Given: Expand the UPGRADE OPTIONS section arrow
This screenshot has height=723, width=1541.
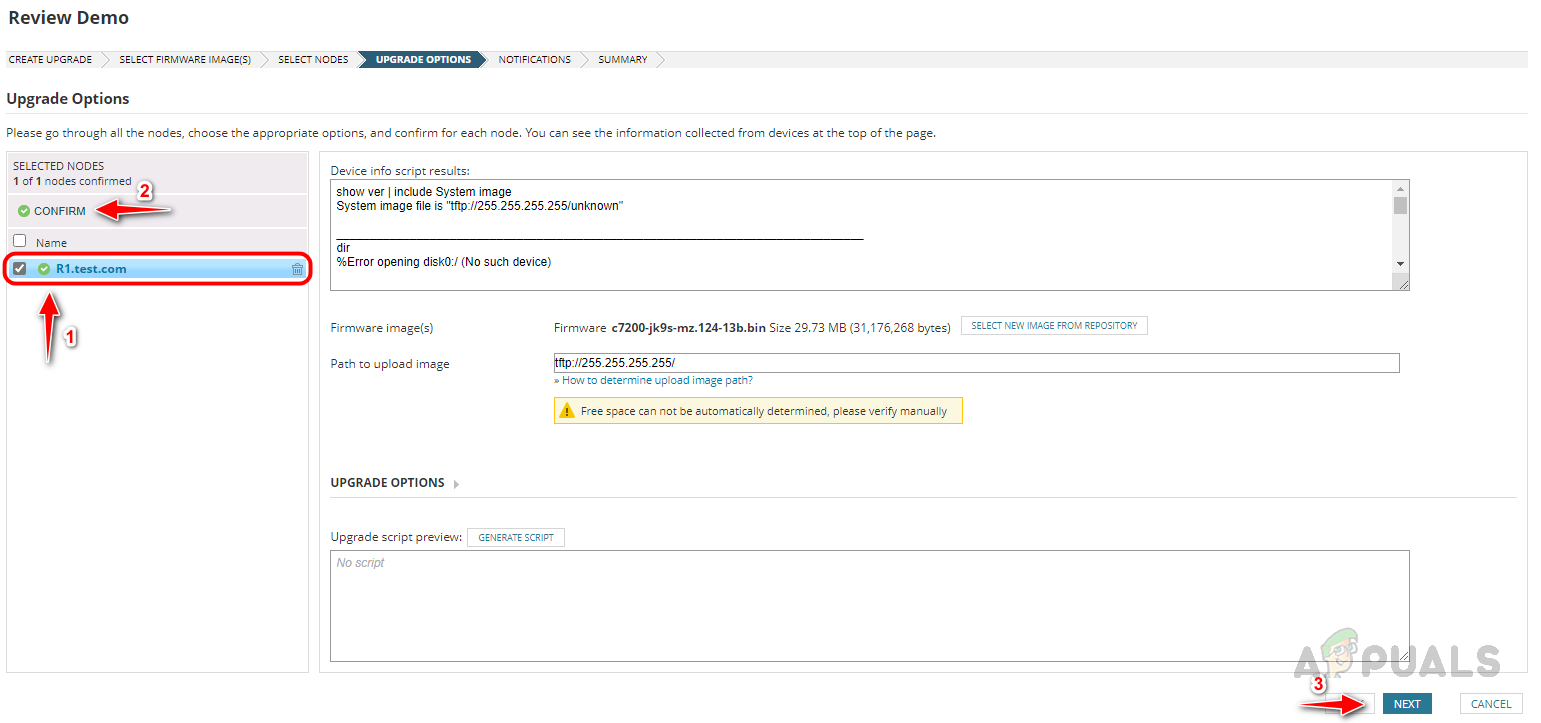Looking at the screenshot, I should coord(456,484).
